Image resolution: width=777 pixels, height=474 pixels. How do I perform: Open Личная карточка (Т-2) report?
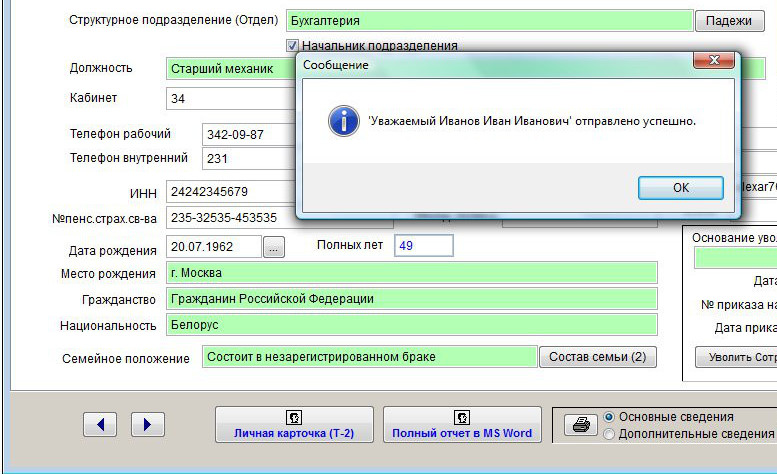click(x=294, y=424)
